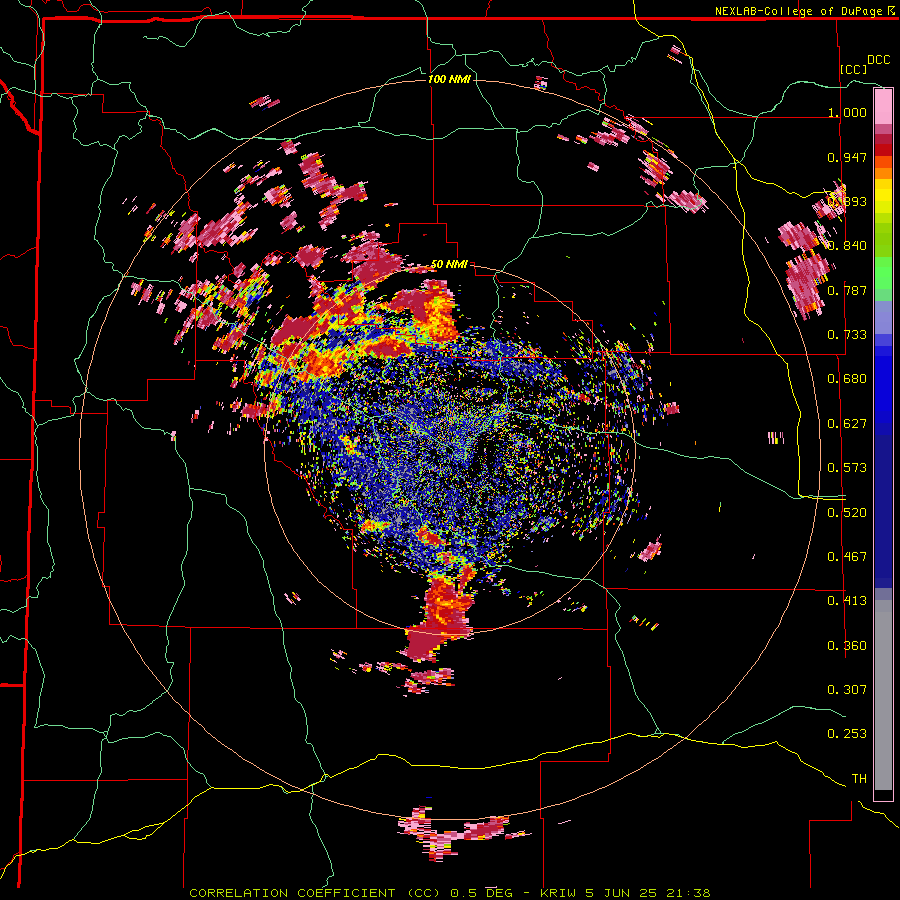Click the 0.307 value on the color scale
This screenshot has height=900, width=900.
[847, 690]
